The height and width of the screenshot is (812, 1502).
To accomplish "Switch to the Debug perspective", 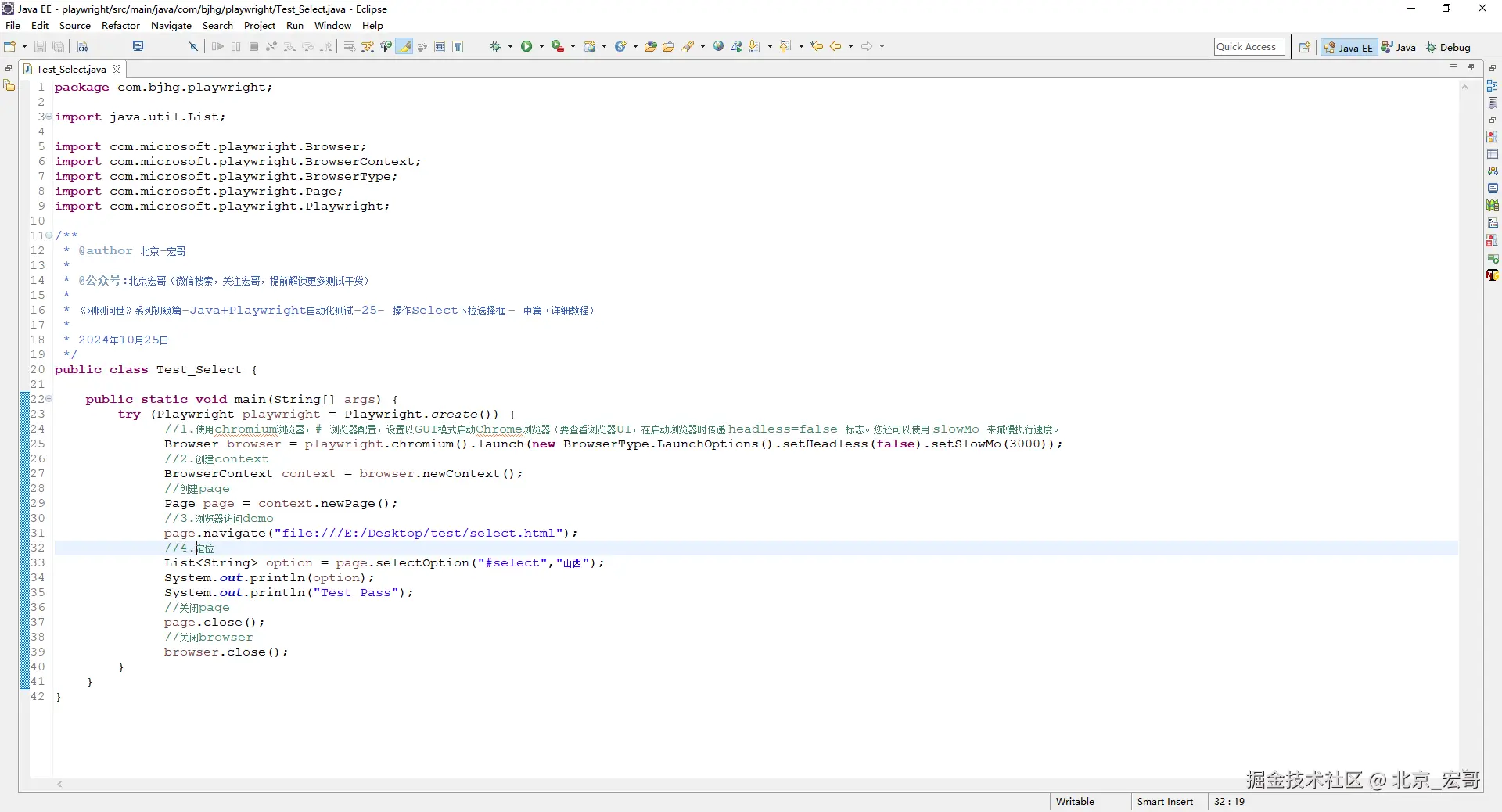I will (x=1448, y=48).
